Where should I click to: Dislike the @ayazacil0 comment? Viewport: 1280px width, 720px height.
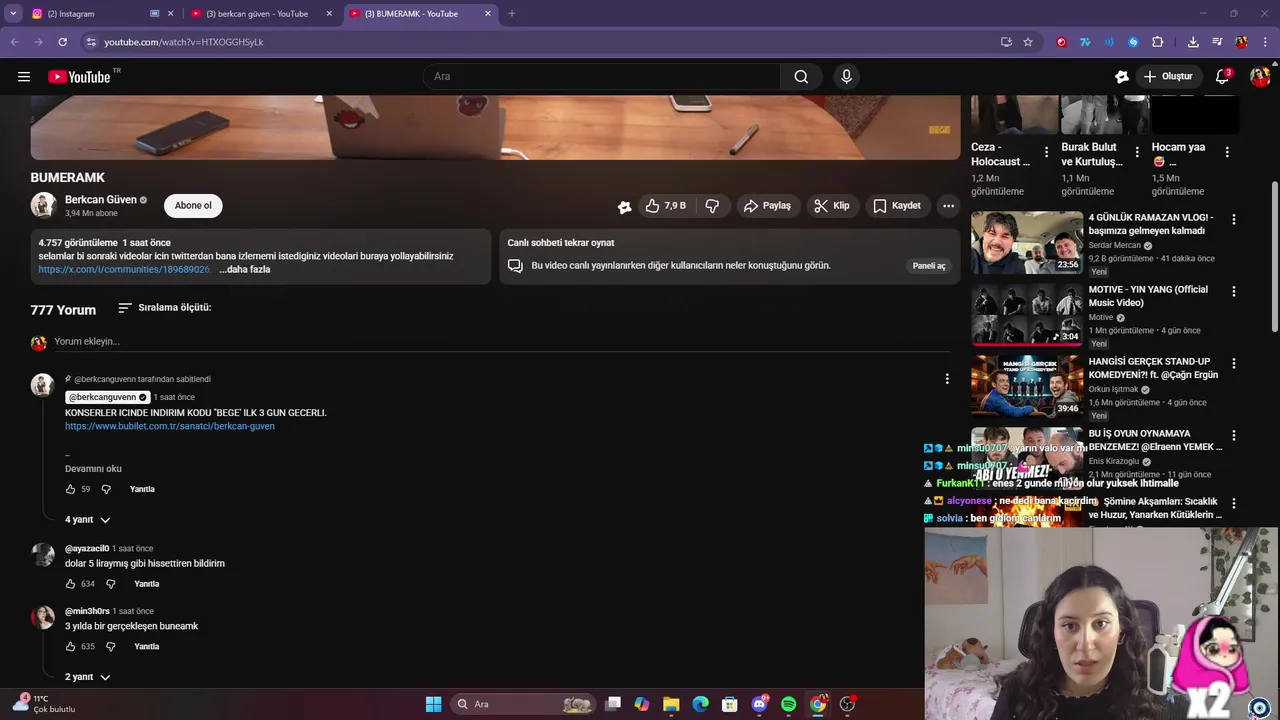tap(111, 584)
